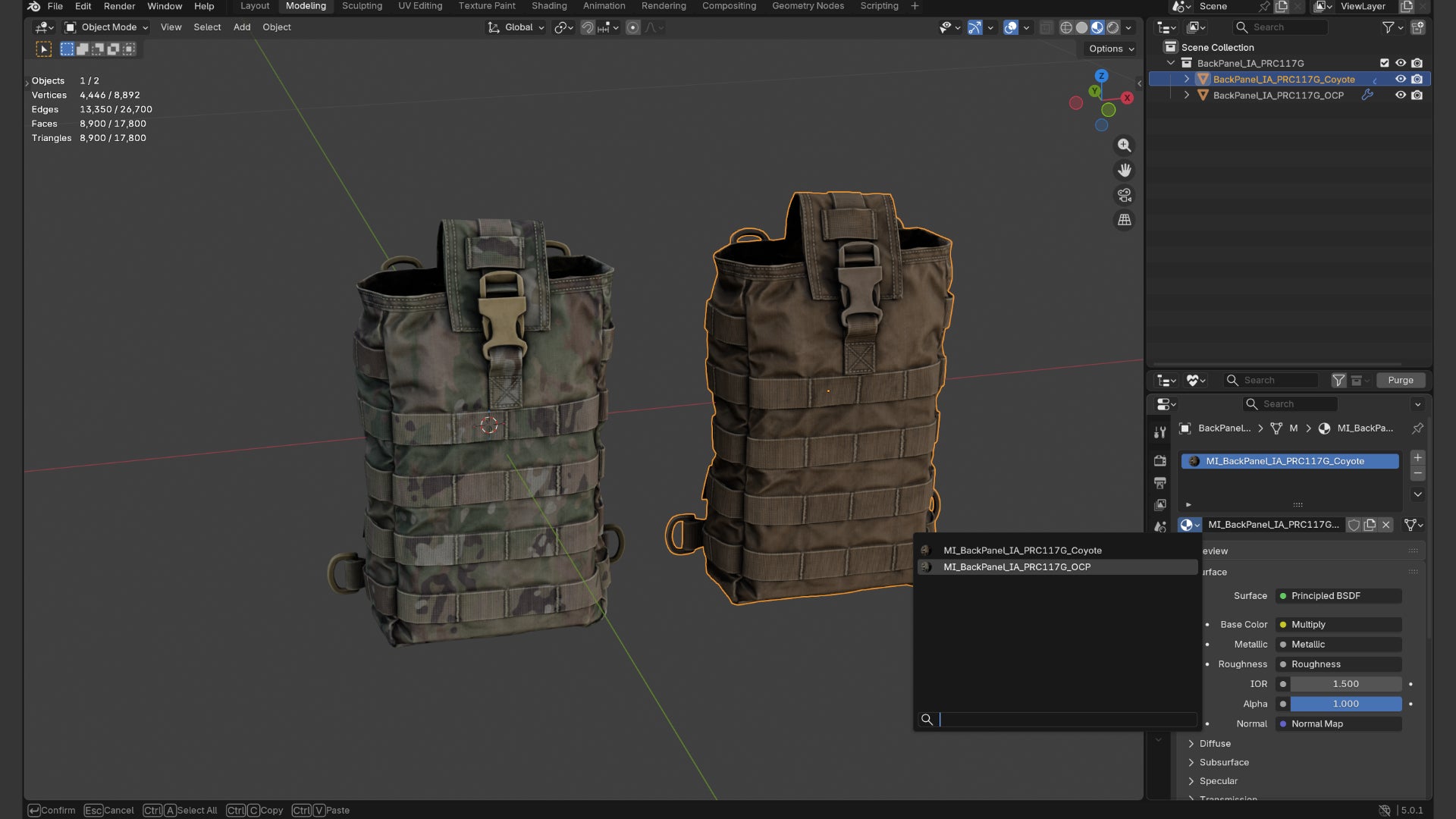This screenshot has height=819, width=1456.
Task: Select the pan hand viewport icon
Action: [x=1124, y=170]
